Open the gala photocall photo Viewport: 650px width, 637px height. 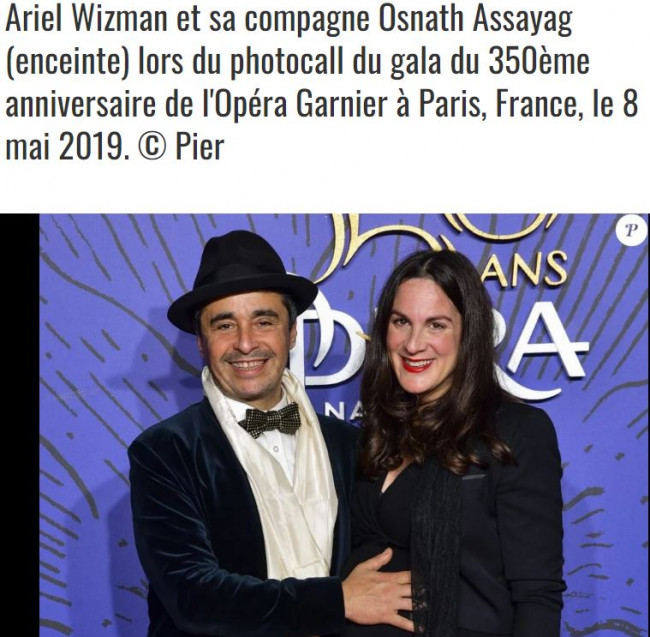[x=344, y=425]
